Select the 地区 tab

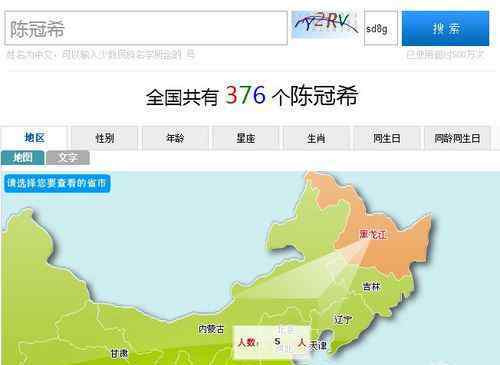click(35, 138)
